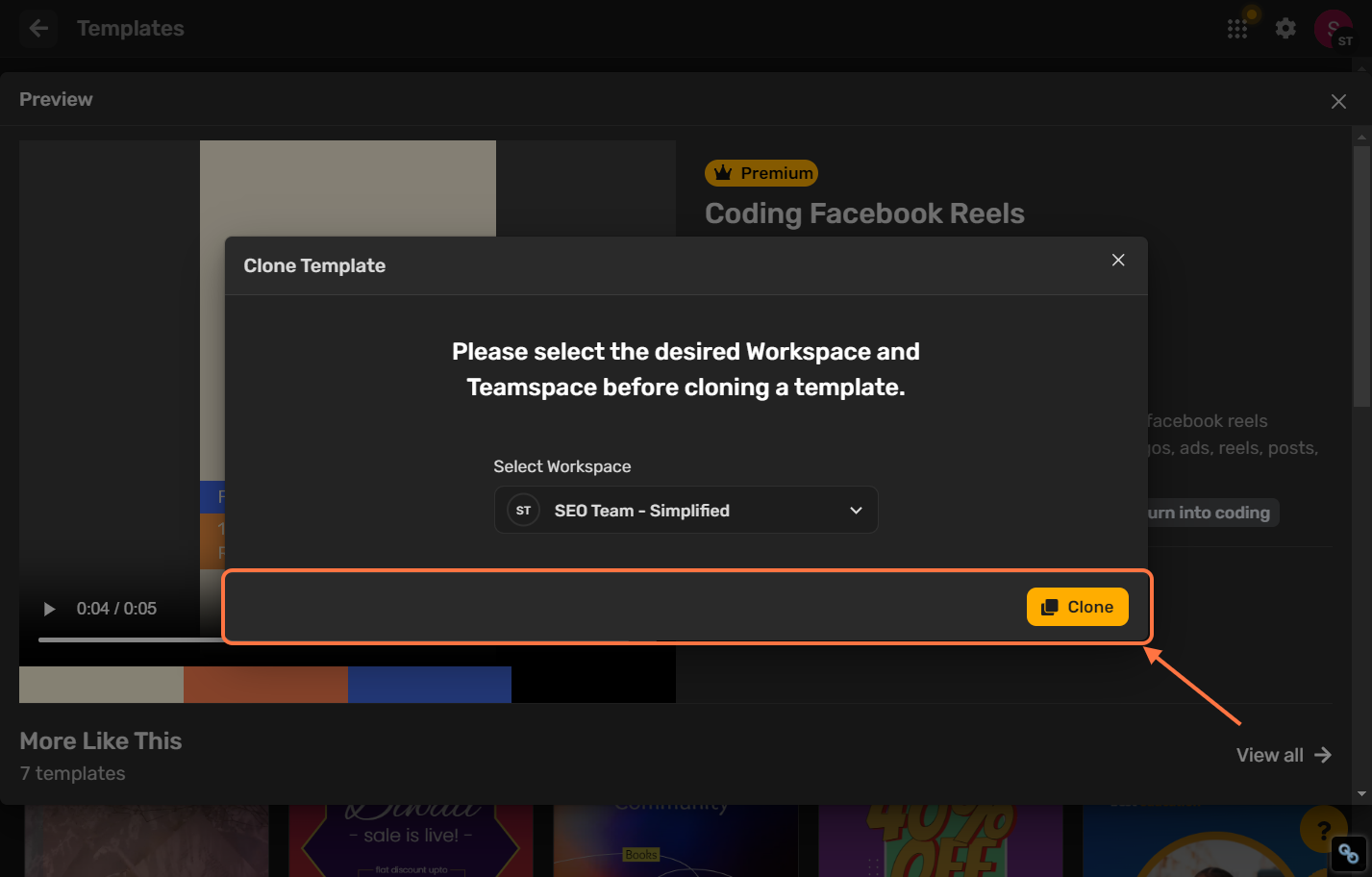Select the orange color swatch below the video

coord(265,685)
